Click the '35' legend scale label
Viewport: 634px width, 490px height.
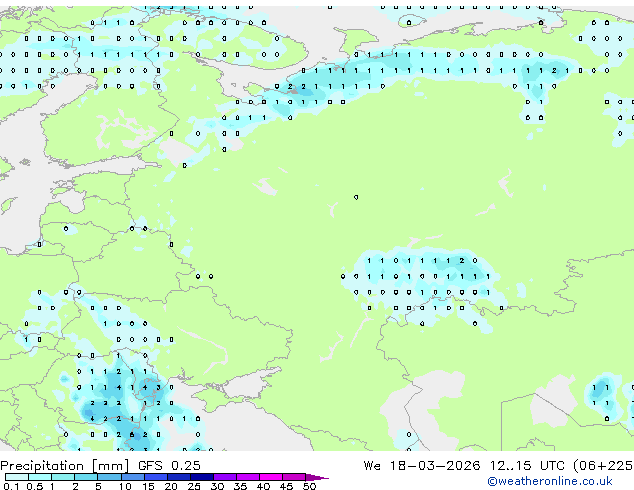[x=240, y=486]
